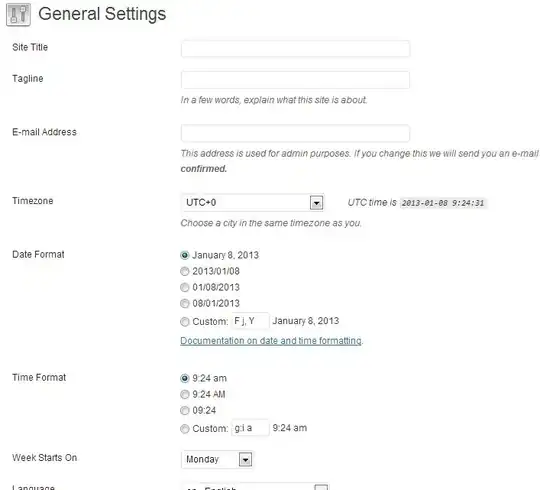
Task: Choose the 08/01/2013 date format
Action: [185, 303]
